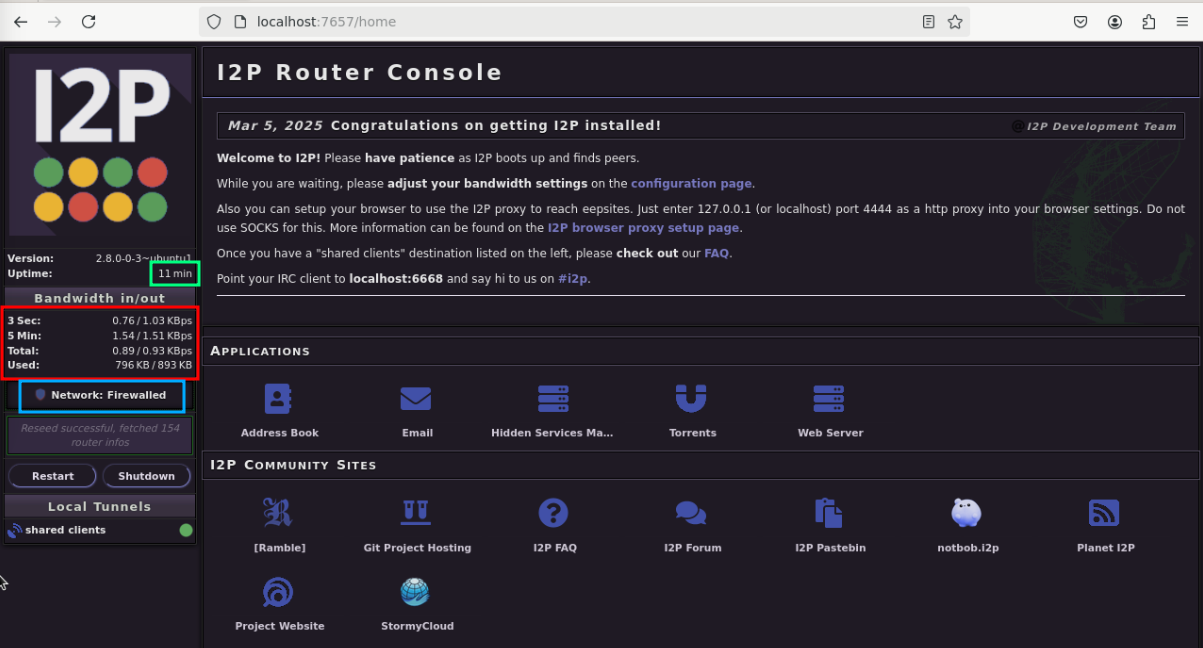1203x648 pixels.
Task: Click the Shutdown button
Action: pos(147,476)
